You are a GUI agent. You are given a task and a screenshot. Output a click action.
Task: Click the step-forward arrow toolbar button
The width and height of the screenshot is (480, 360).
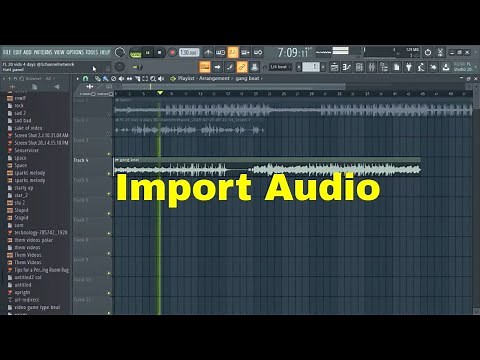tap(217, 67)
